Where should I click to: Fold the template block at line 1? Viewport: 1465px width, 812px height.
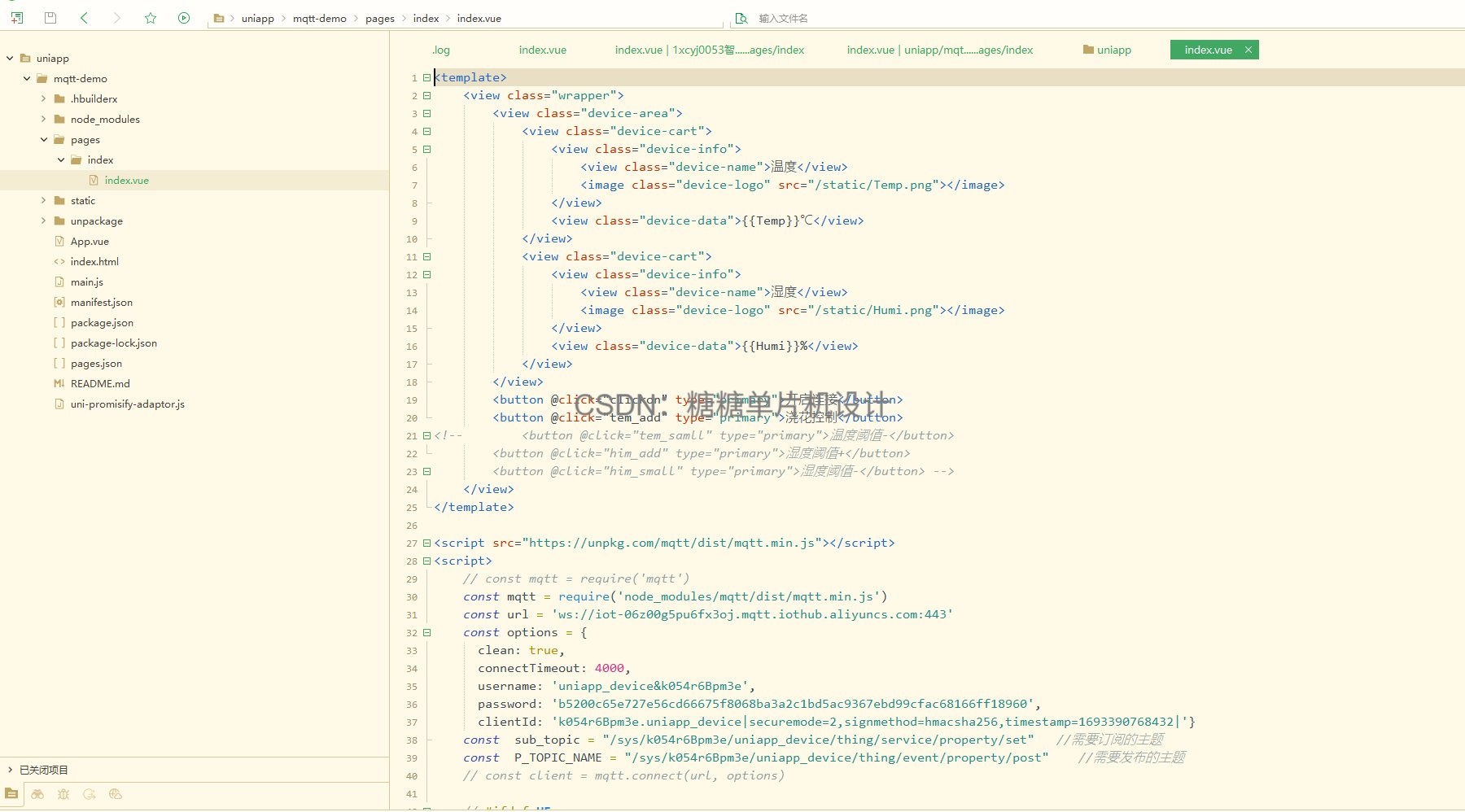[426, 78]
